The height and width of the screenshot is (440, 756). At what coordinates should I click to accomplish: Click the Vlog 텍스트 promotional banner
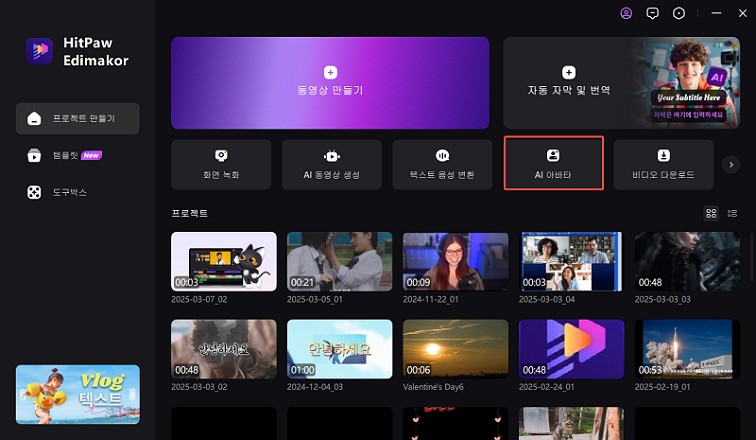coord(78,394)
